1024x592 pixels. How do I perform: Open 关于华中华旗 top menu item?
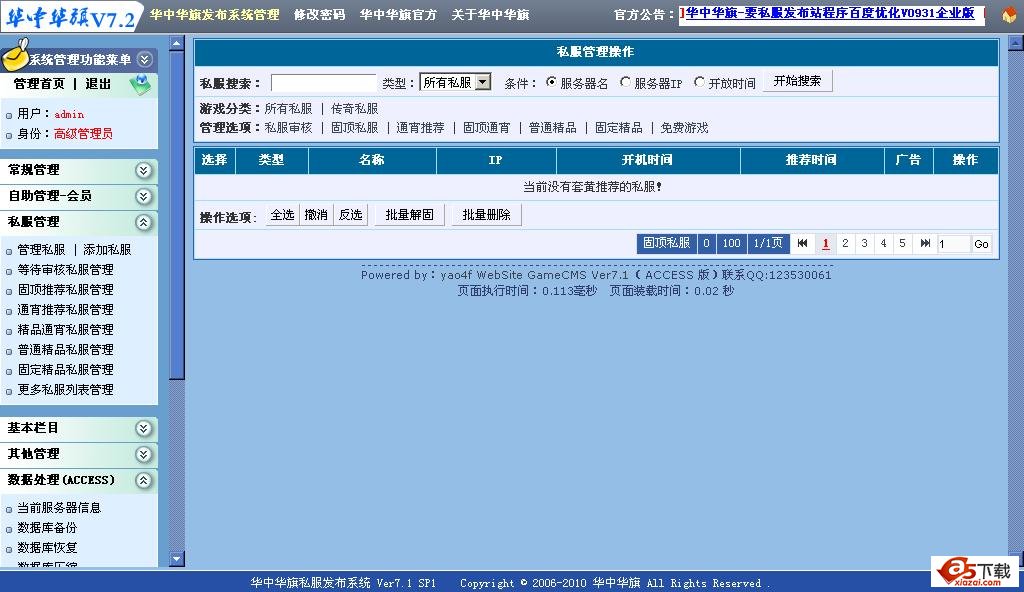pyautogui.click(x=490, y=14)
